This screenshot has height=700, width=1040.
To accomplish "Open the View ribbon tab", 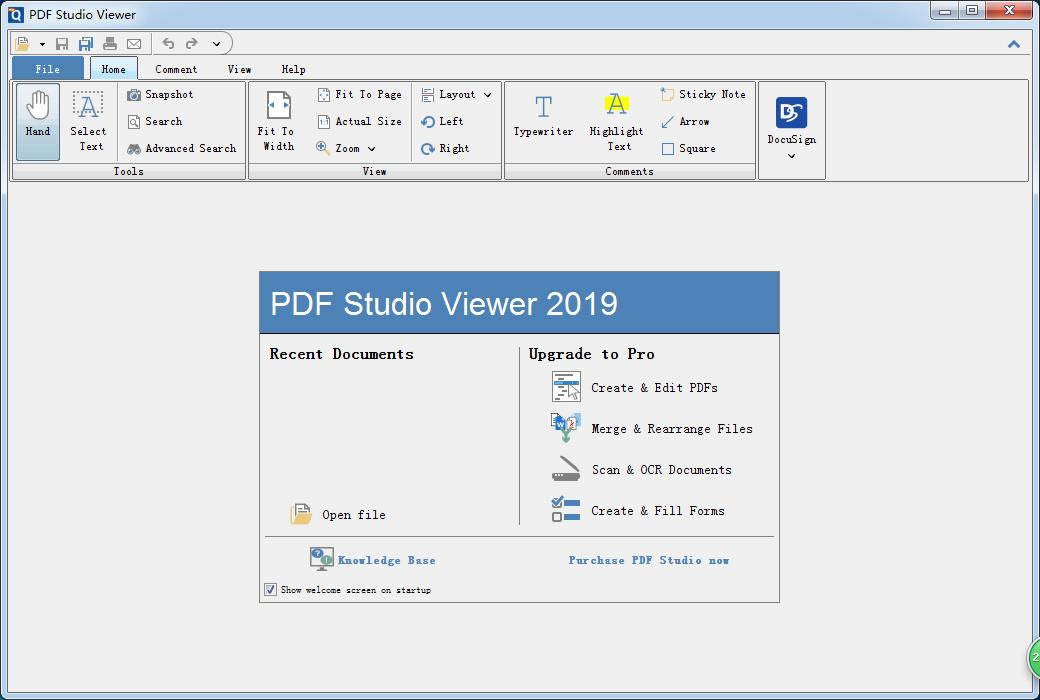I will (239, 69).
